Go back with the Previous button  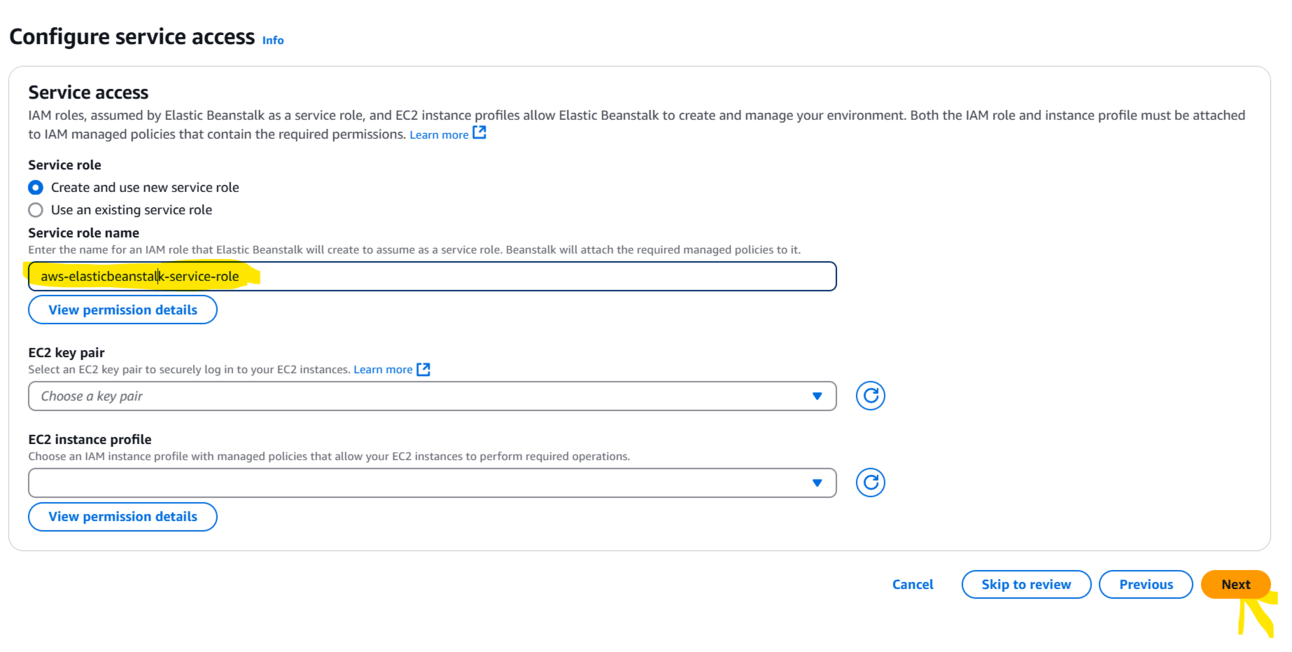(1146, 585)
